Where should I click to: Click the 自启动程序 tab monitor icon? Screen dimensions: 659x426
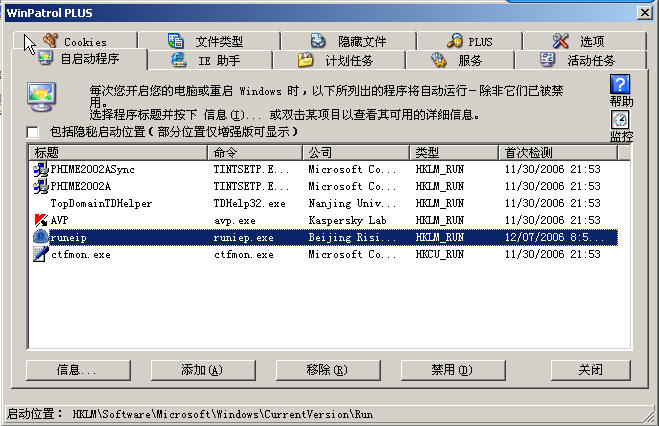(45, 58)
